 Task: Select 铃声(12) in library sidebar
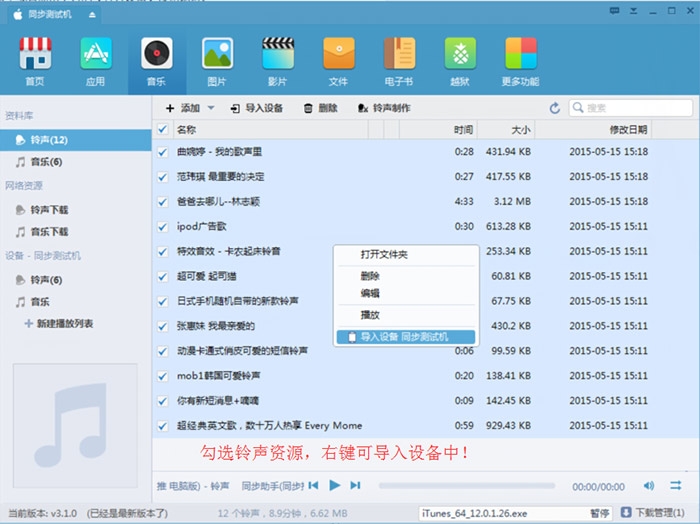(76, 140)
